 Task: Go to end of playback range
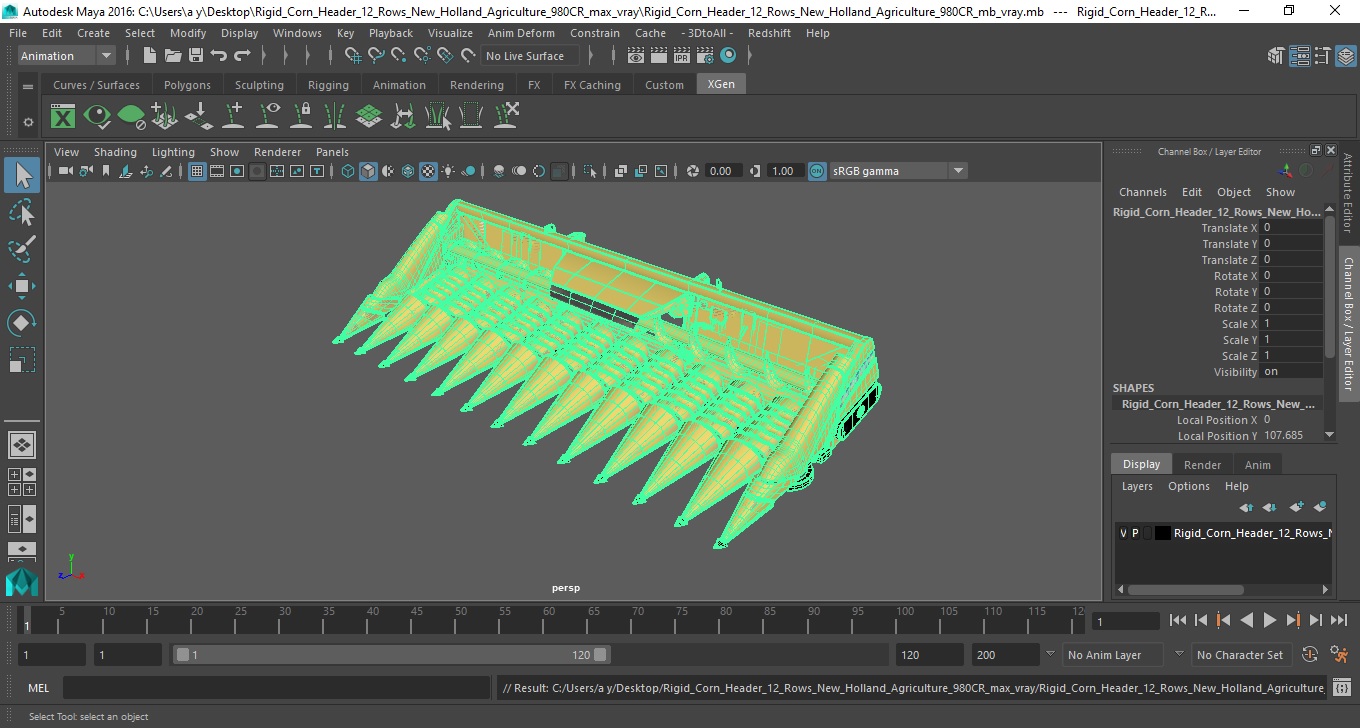1338,621
